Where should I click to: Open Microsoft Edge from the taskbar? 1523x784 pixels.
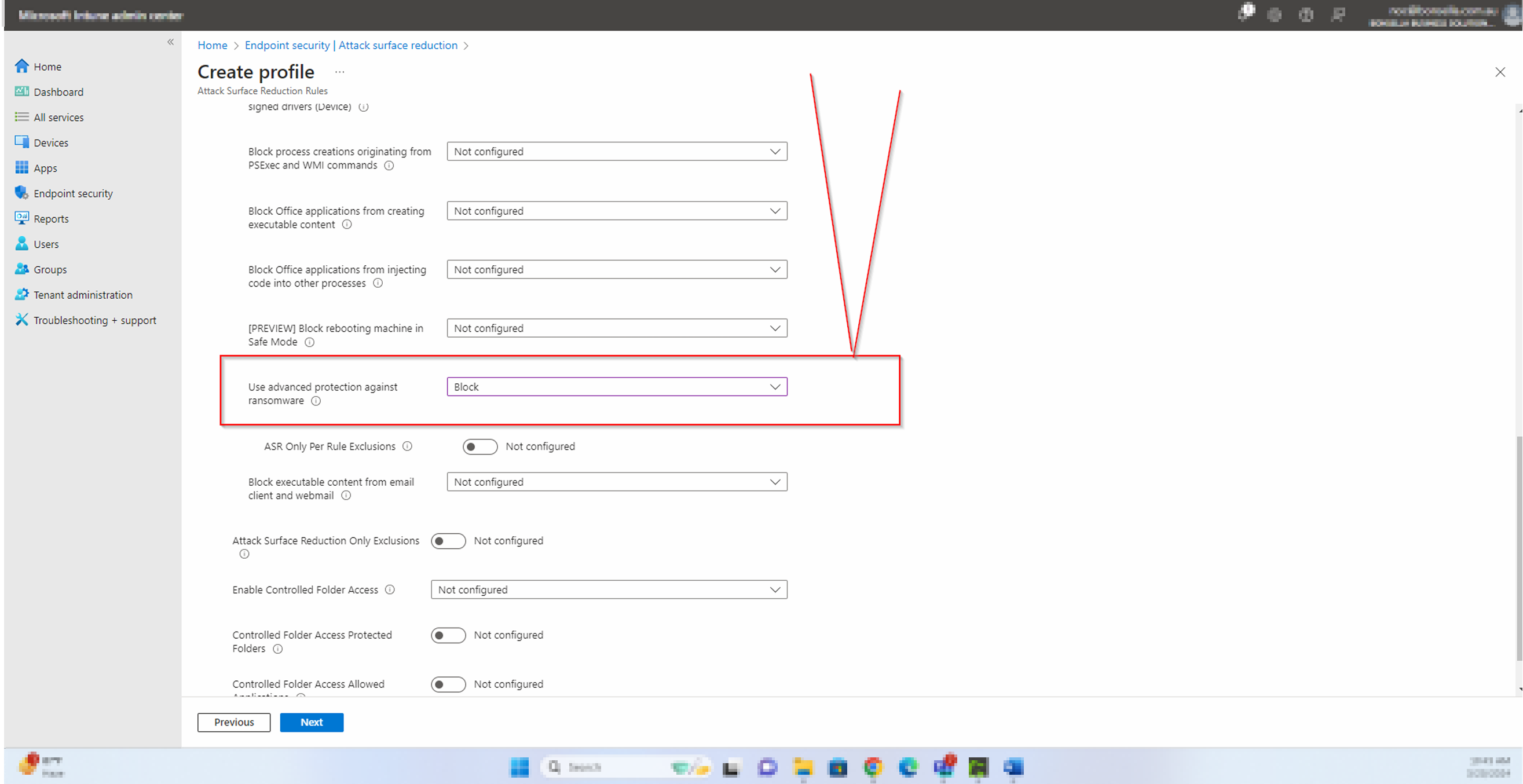coord(908,767)
